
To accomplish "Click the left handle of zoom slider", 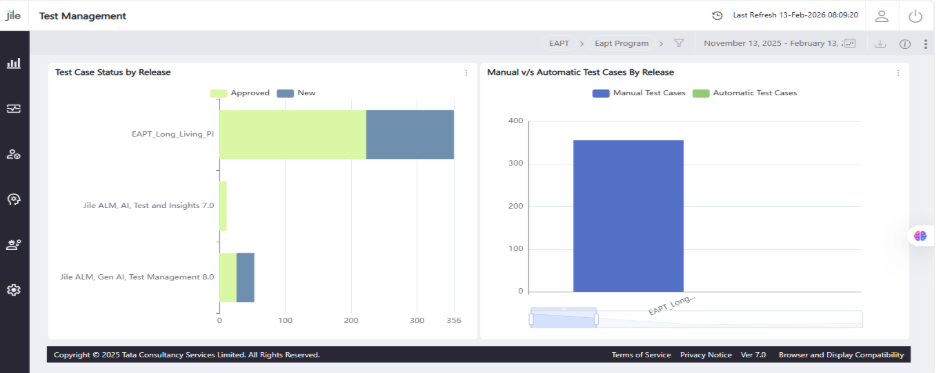I will click(x=531, y=319).
